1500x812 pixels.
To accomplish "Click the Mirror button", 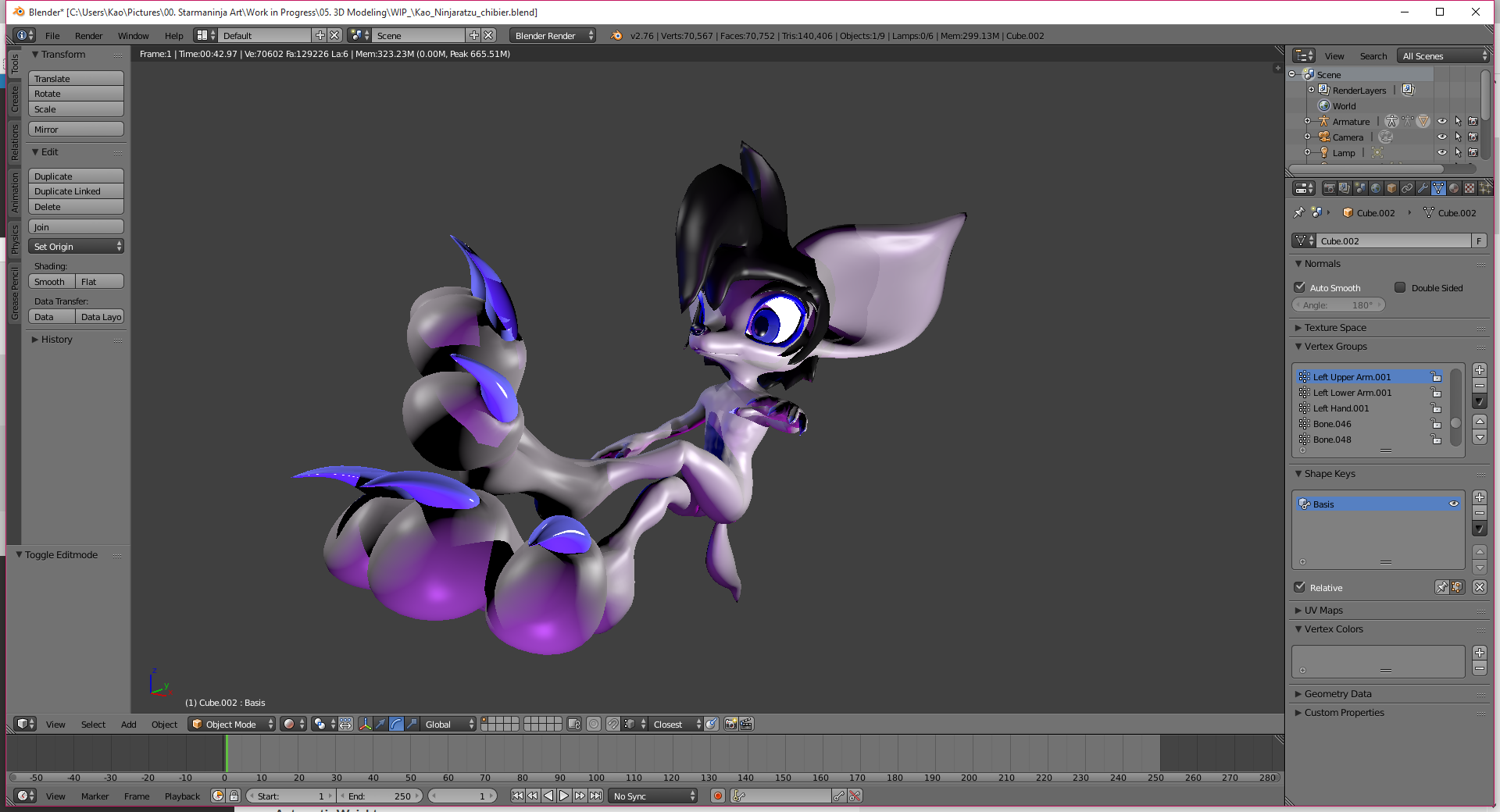I will [77, 129].
